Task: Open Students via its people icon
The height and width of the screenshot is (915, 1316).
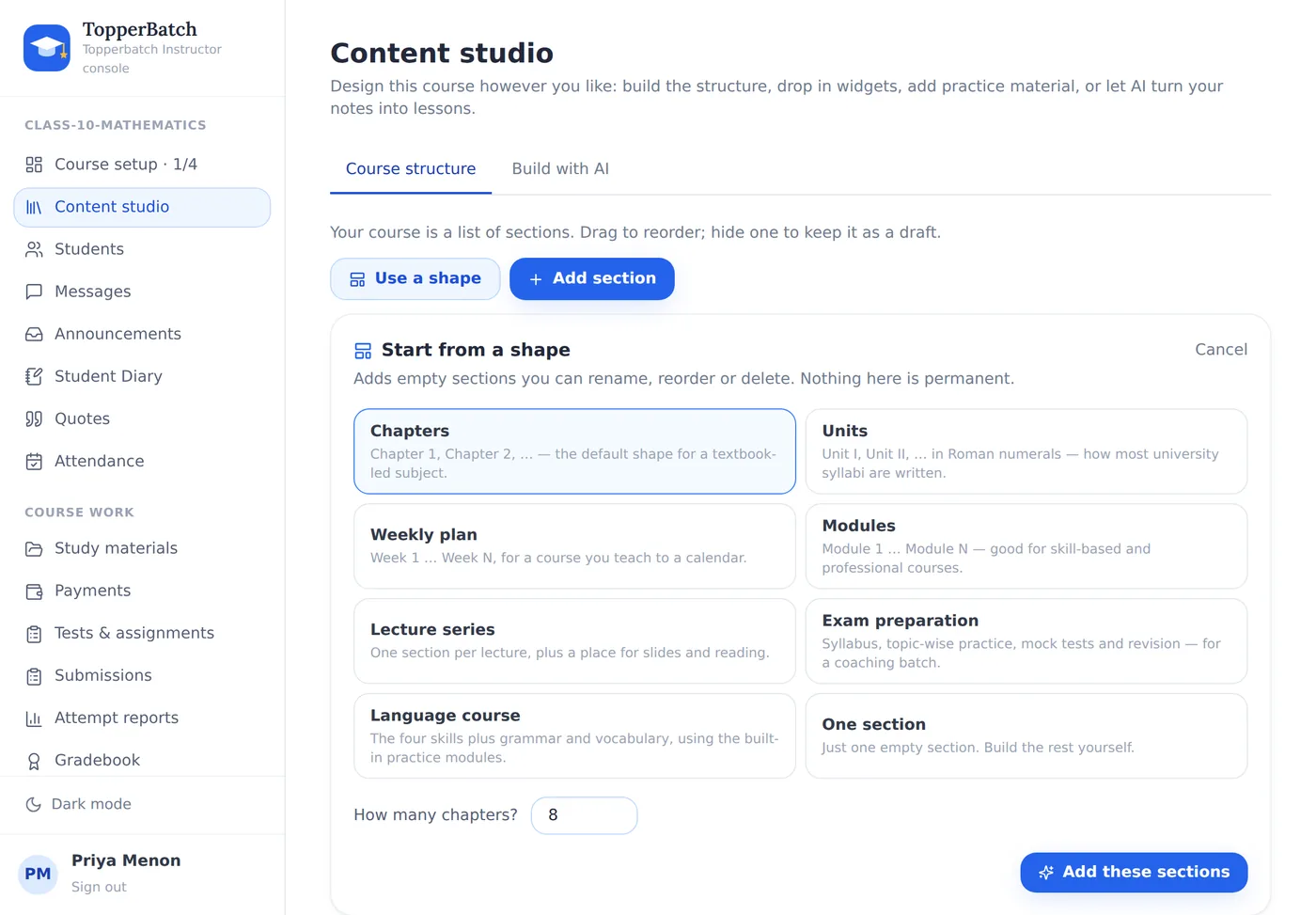Action: 34,249
